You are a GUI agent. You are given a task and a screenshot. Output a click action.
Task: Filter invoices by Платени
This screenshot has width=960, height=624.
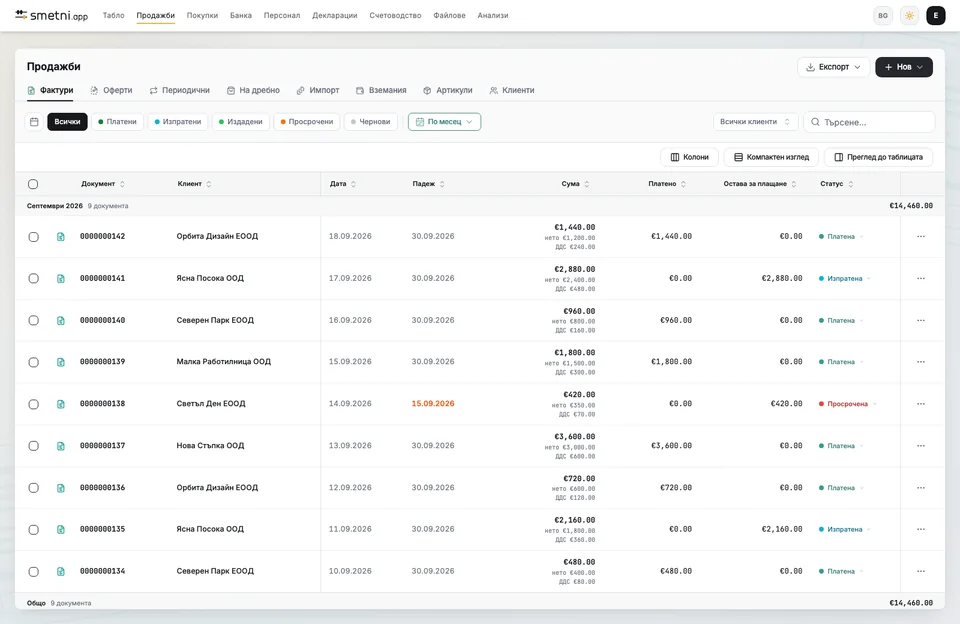[x=118, y=122]
